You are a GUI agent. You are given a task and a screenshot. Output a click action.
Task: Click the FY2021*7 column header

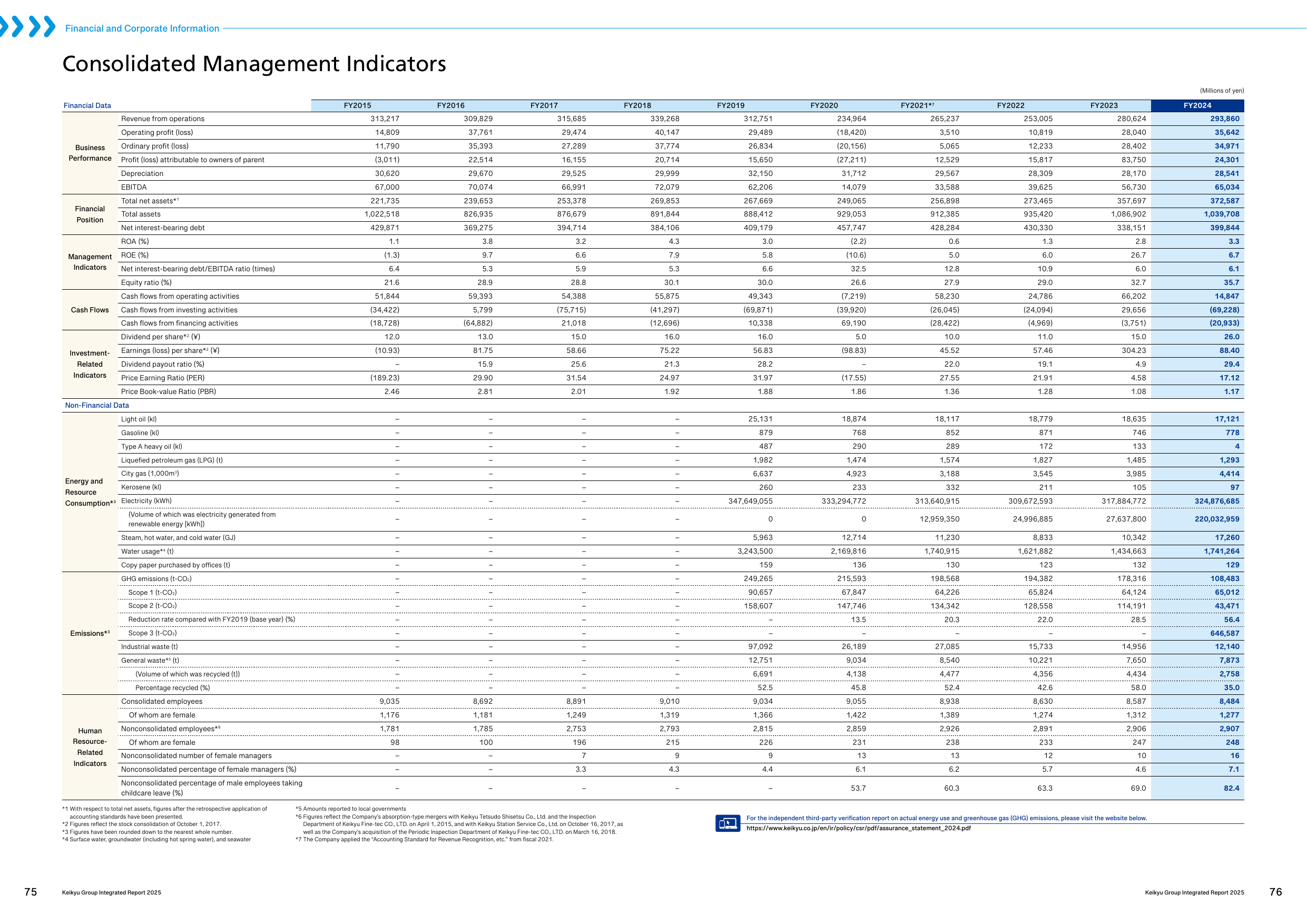click(x=917, y=105)
